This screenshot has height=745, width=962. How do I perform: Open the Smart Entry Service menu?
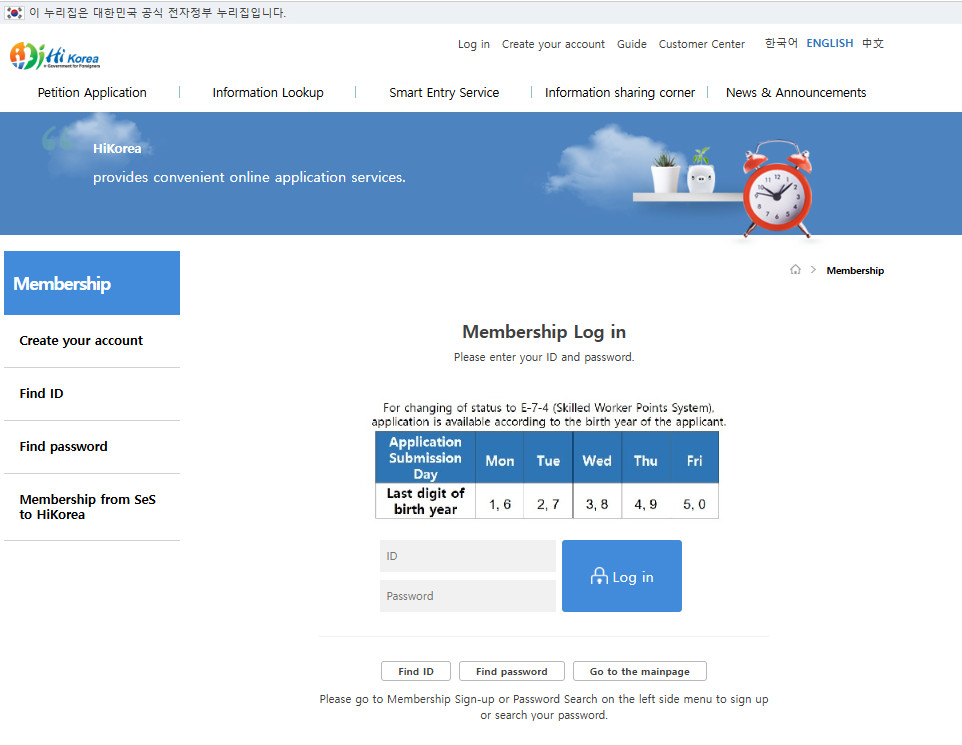click(444, 93)
